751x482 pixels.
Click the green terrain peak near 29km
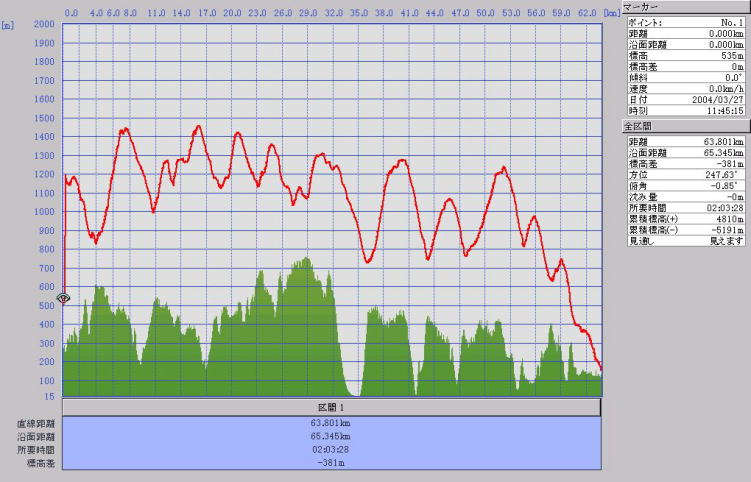(304, 262)
